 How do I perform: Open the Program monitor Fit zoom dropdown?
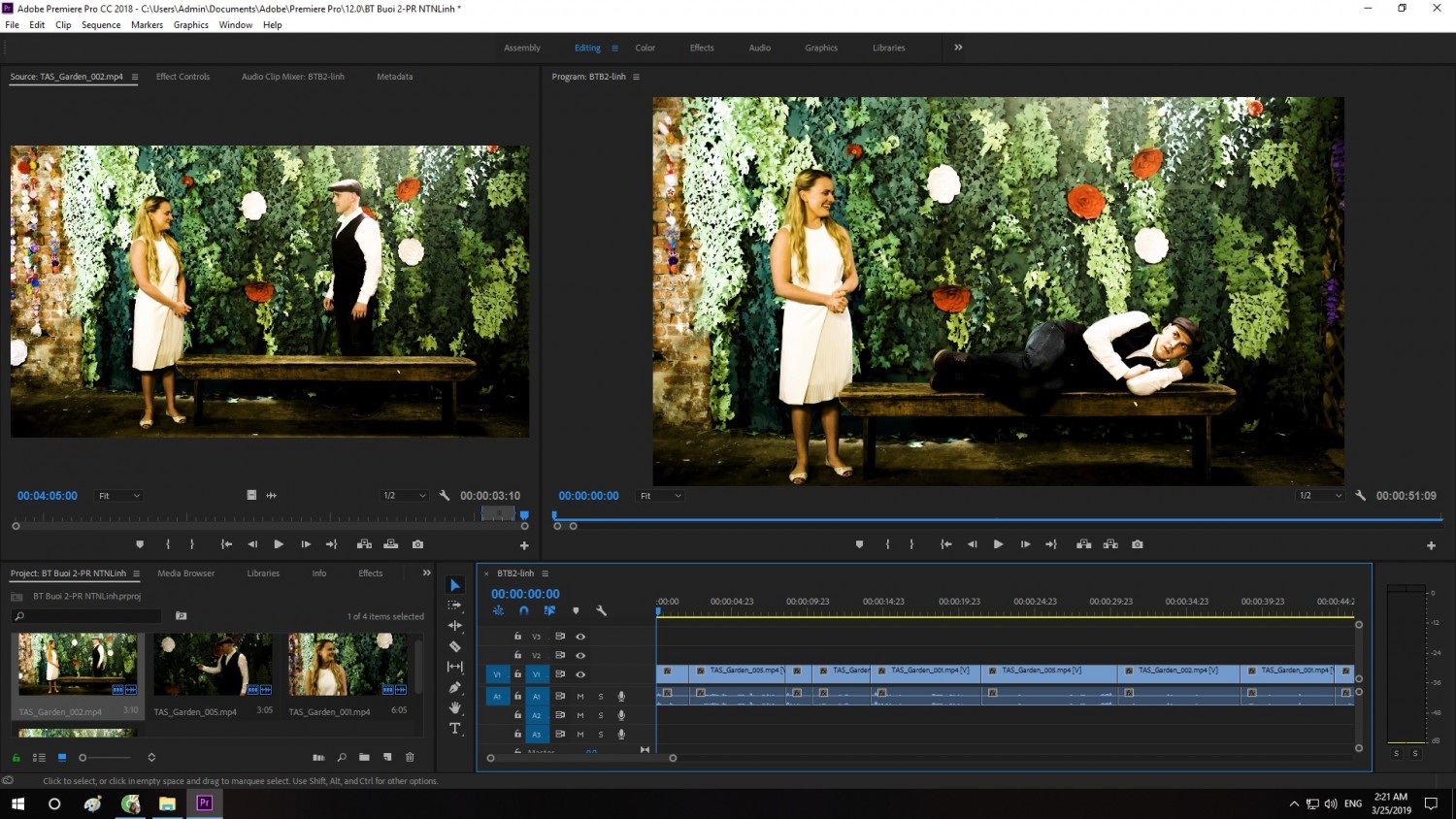tap(660, 496)
